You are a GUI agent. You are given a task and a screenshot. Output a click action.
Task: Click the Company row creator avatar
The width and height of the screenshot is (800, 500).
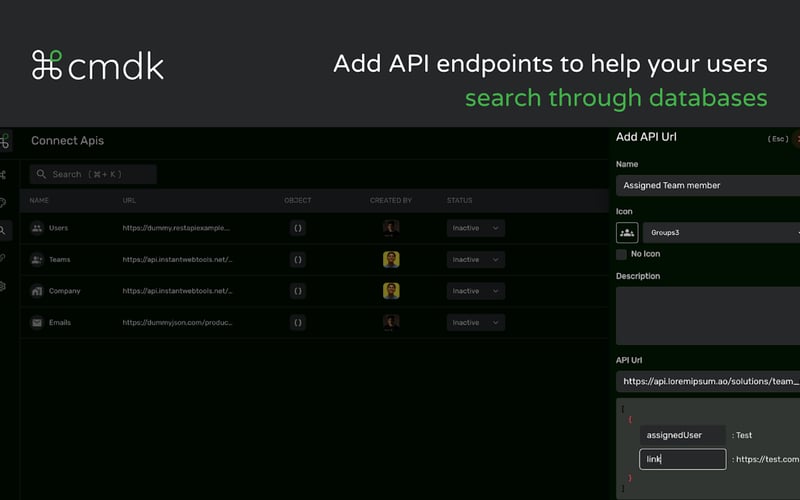pyautogui.click(x=391, y=291)
